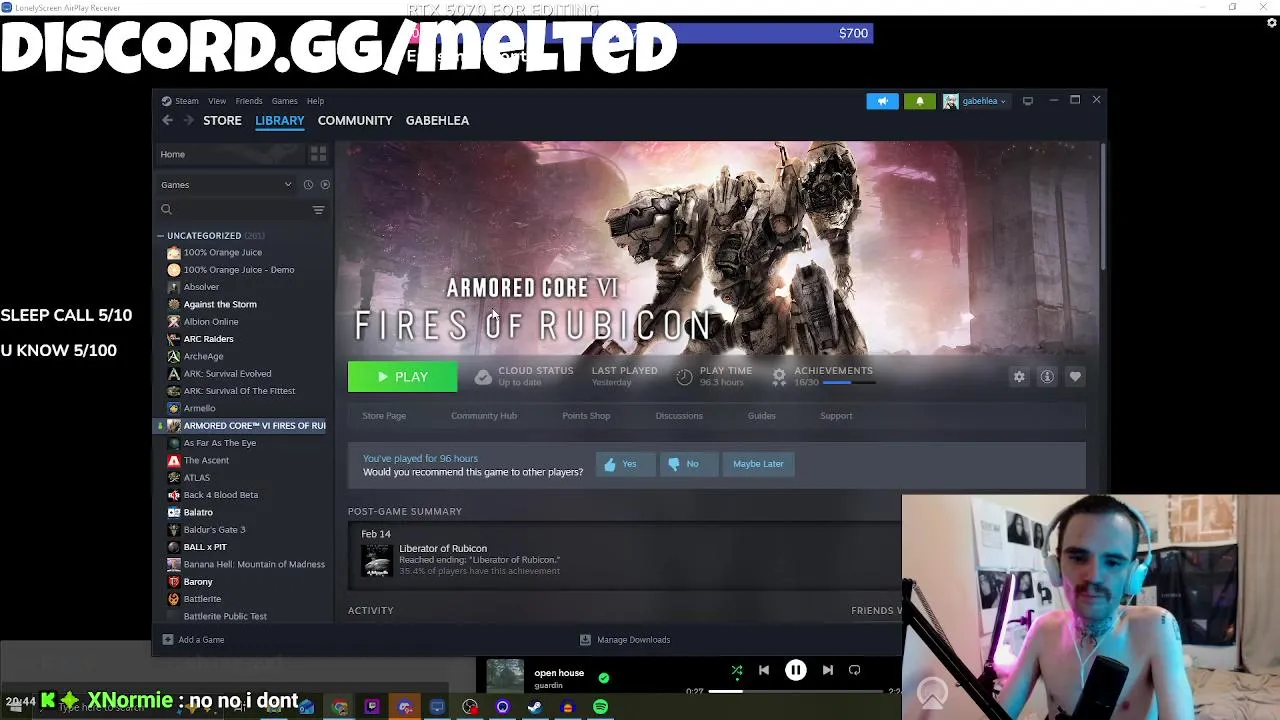Open Games menu in menu bar
This screenshot has height=720, width=1280.
(x=284, y=101)
